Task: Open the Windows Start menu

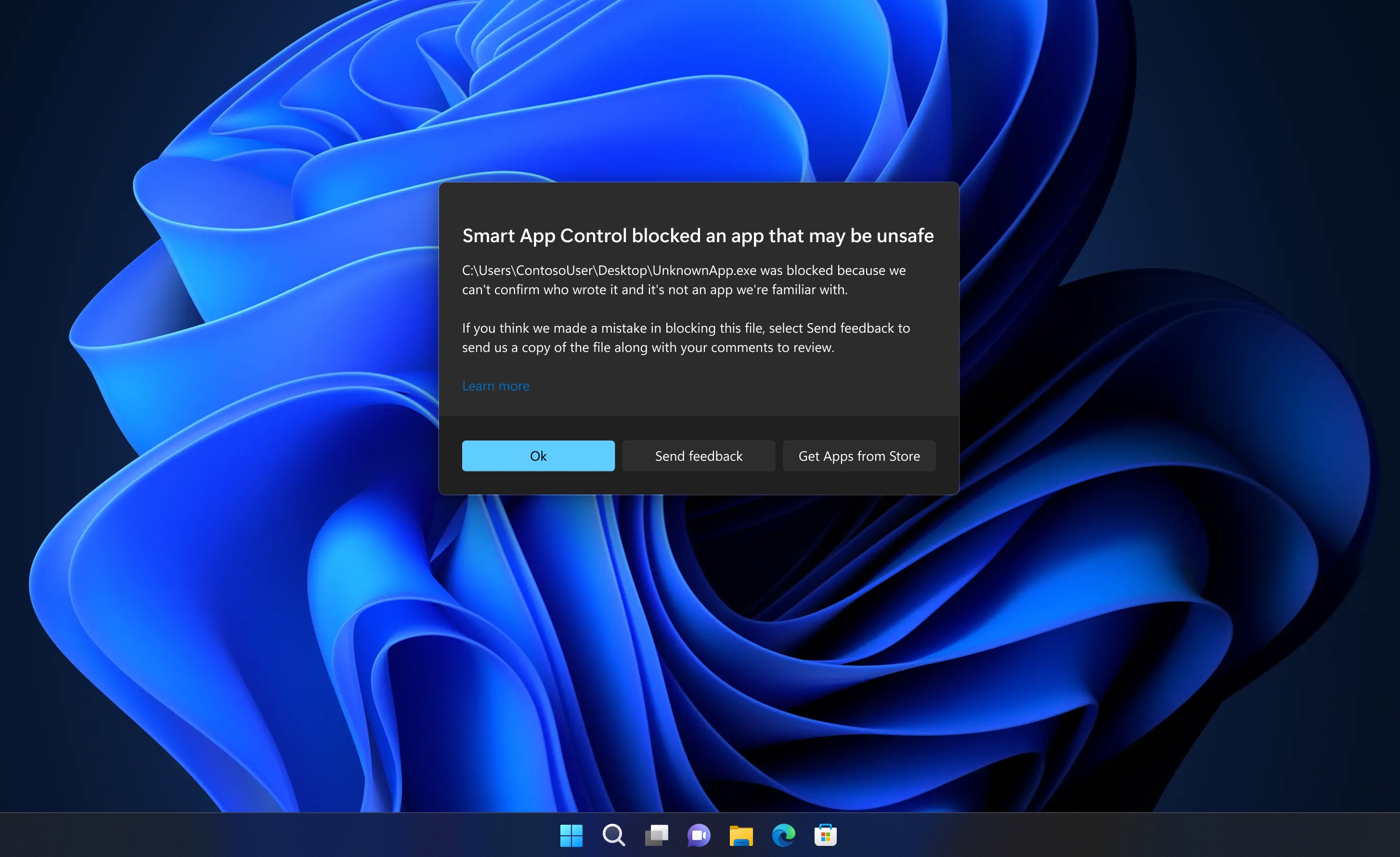Action: click(x=571, y=835)
